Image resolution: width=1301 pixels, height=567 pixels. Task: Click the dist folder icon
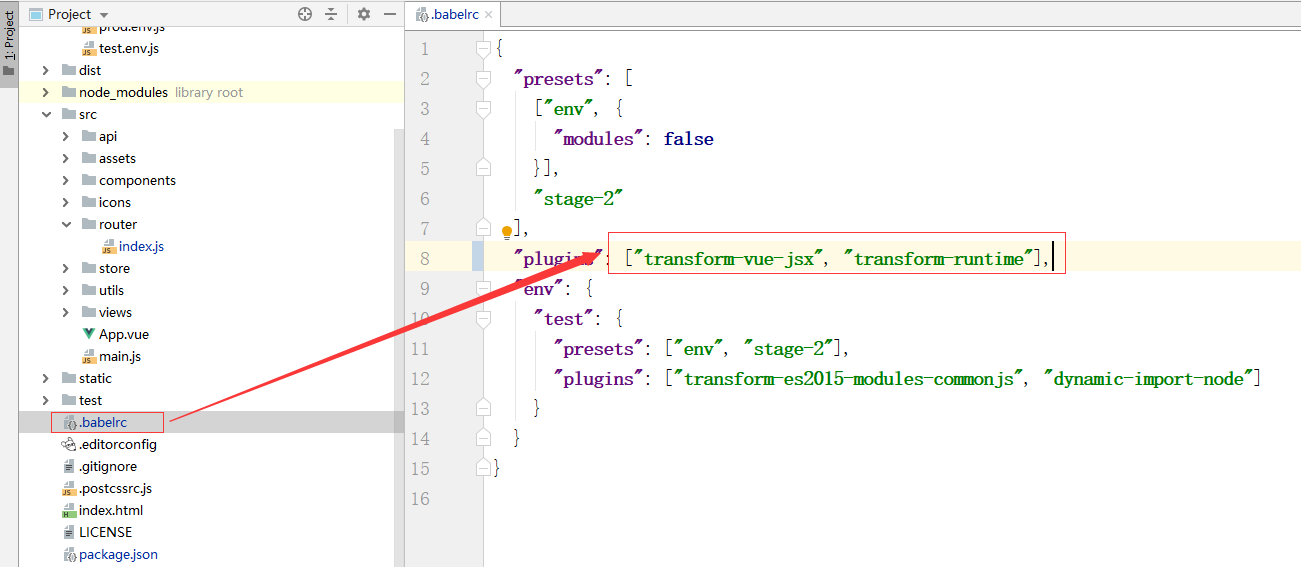(68, 70)
